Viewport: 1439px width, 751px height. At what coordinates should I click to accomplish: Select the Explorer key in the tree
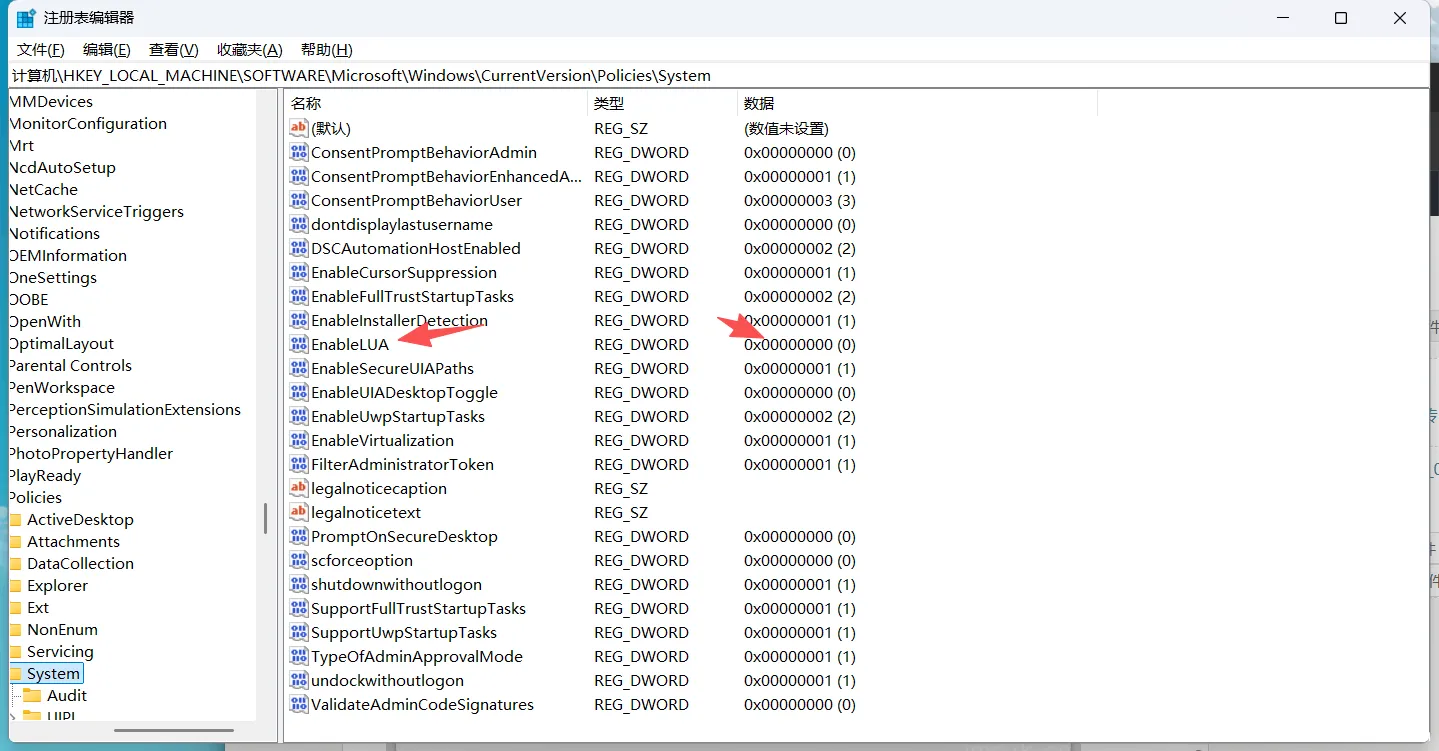(57, 585)
